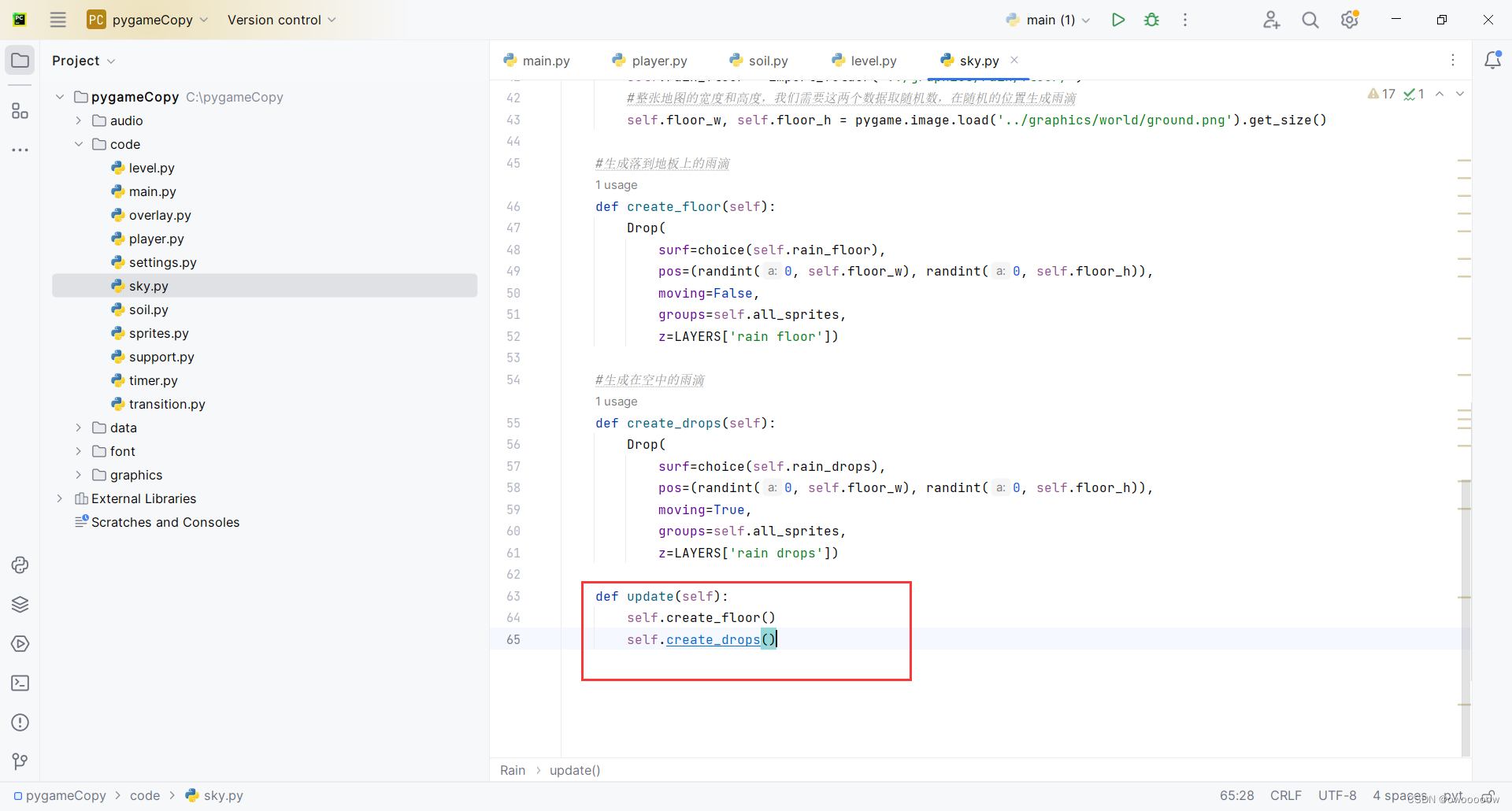This screenshot has height=811, width=1512.
Task: Open line:column 65:28 indicator
Action: point(1236,796)
